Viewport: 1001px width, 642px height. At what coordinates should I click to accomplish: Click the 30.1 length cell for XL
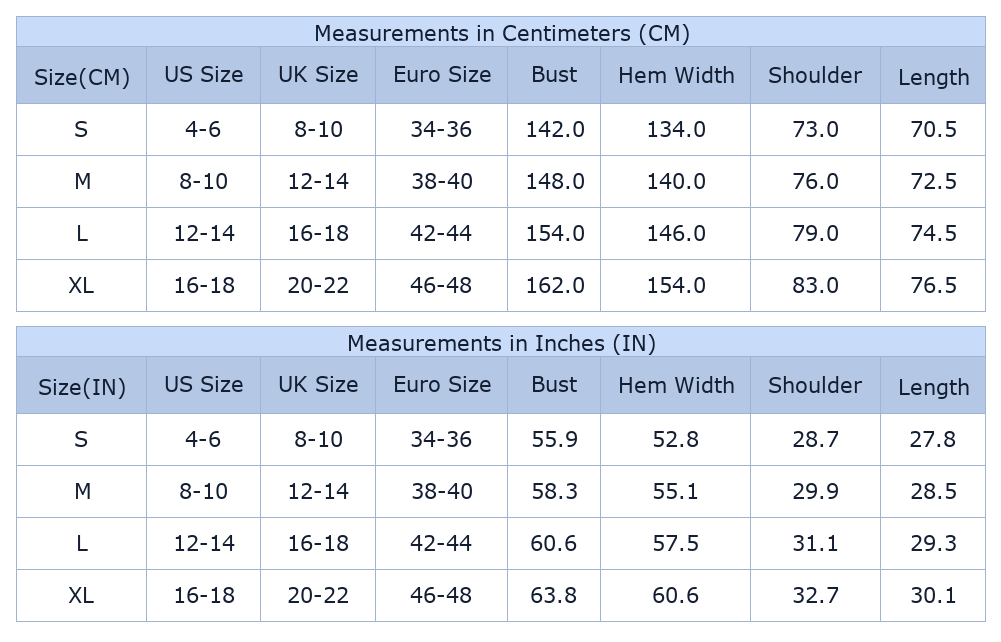tap(933, 595)
